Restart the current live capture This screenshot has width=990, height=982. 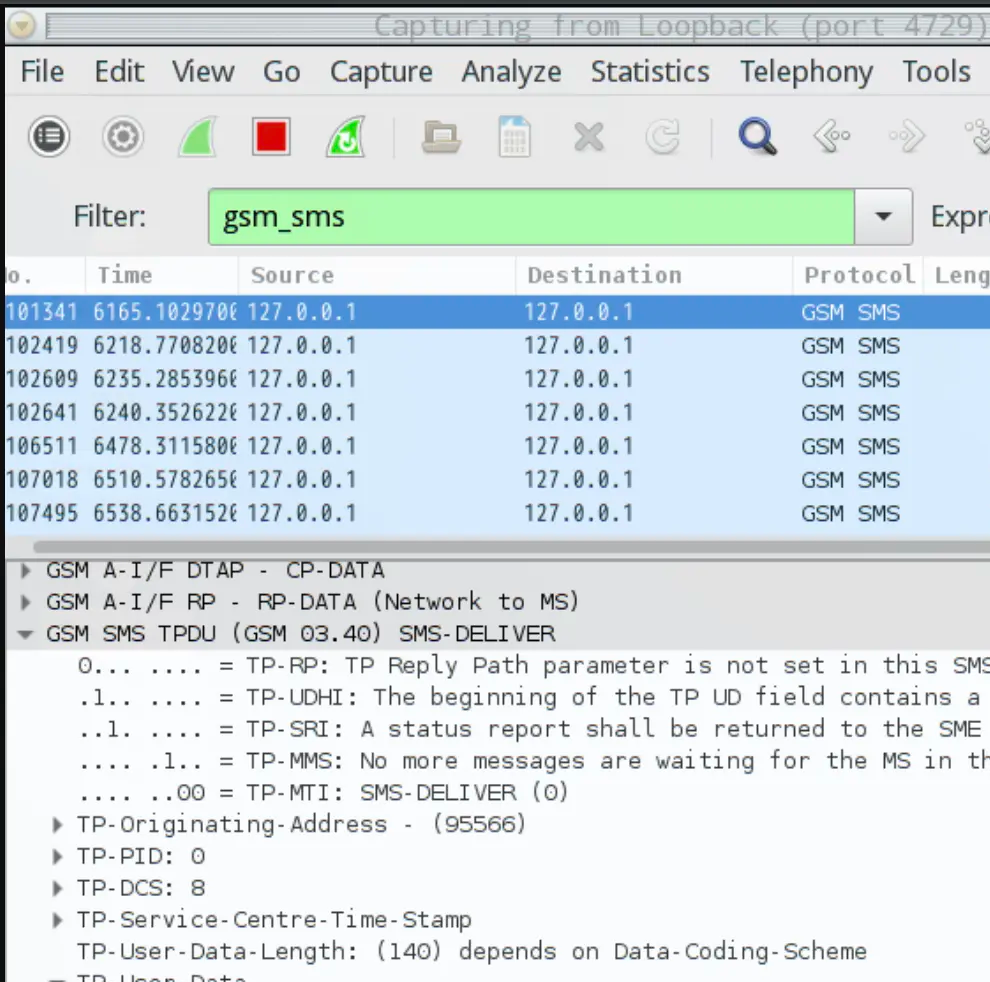(344, 136)
